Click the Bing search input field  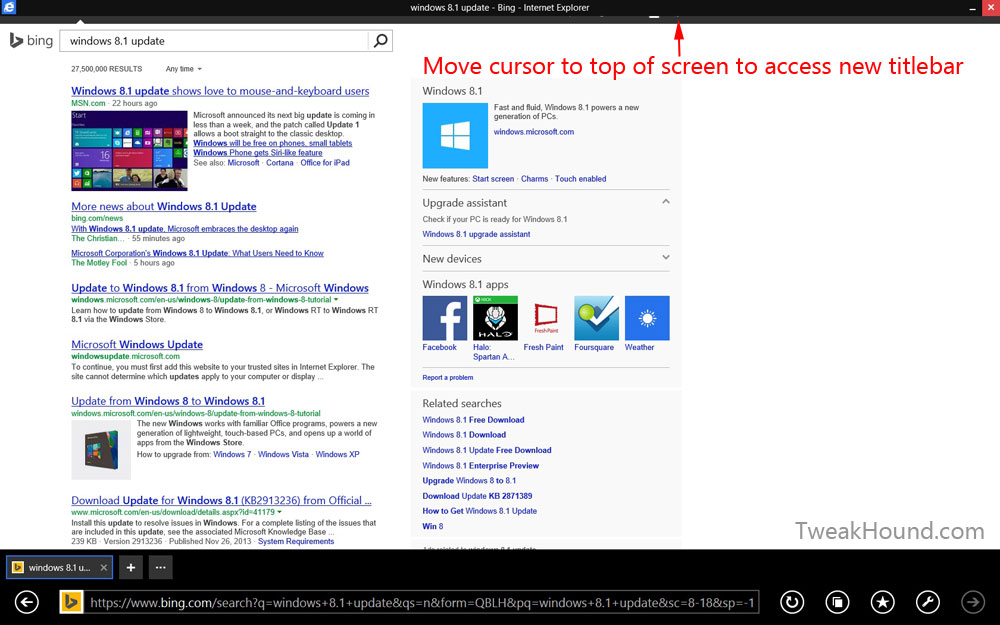click(x=214, y=41)
